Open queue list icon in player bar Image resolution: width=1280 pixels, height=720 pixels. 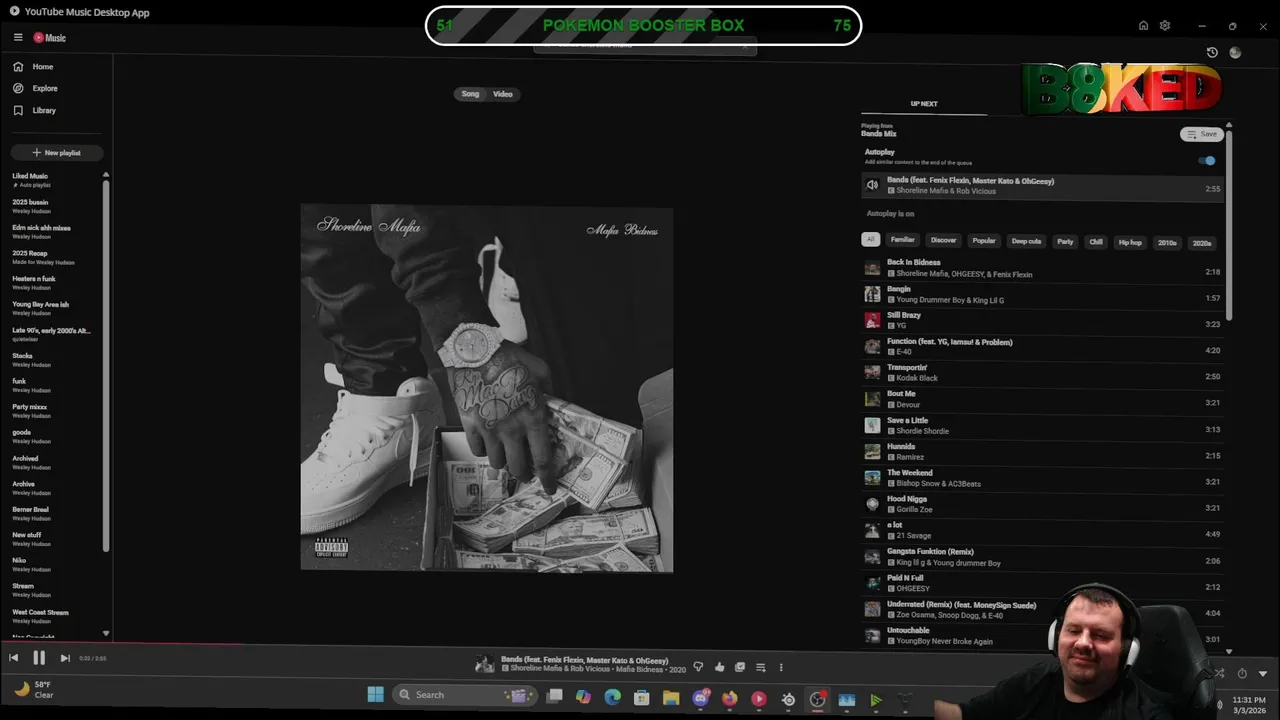[760, 667]
